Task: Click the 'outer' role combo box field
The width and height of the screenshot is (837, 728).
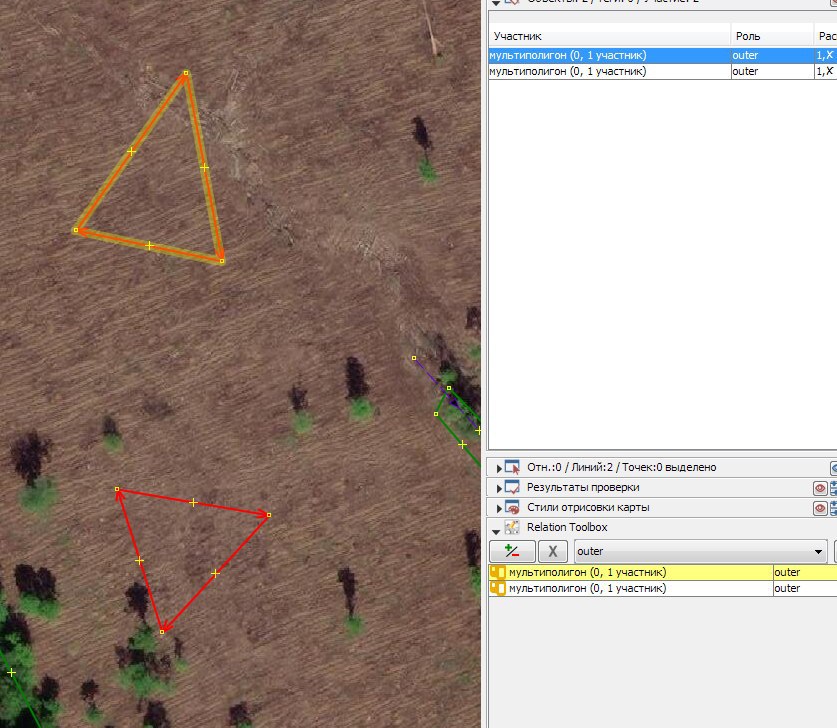Action: pyautogui.click(x=700, y=551)
